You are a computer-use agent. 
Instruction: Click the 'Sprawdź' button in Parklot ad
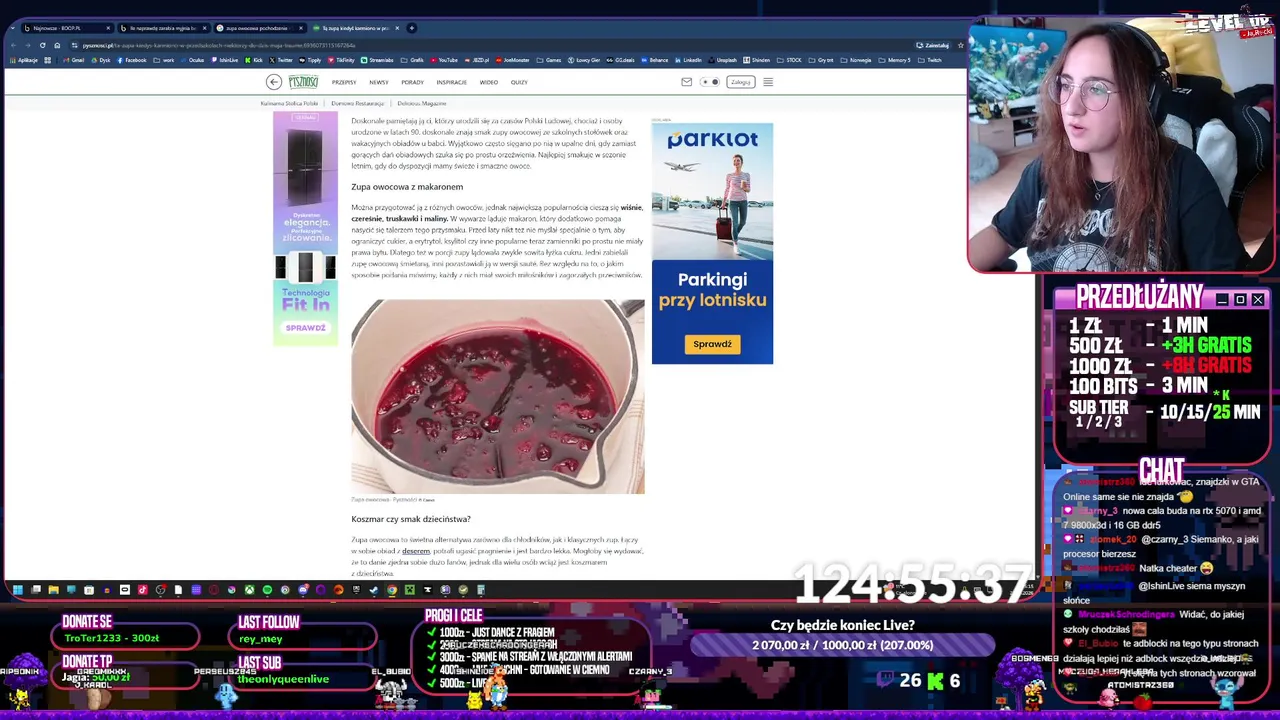pos(712,344)
